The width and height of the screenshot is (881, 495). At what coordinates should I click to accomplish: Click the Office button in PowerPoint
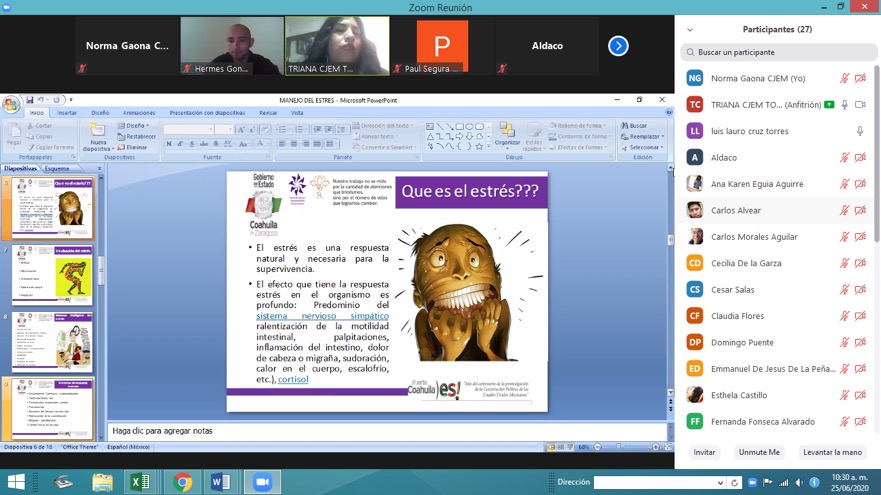(11, 104)
